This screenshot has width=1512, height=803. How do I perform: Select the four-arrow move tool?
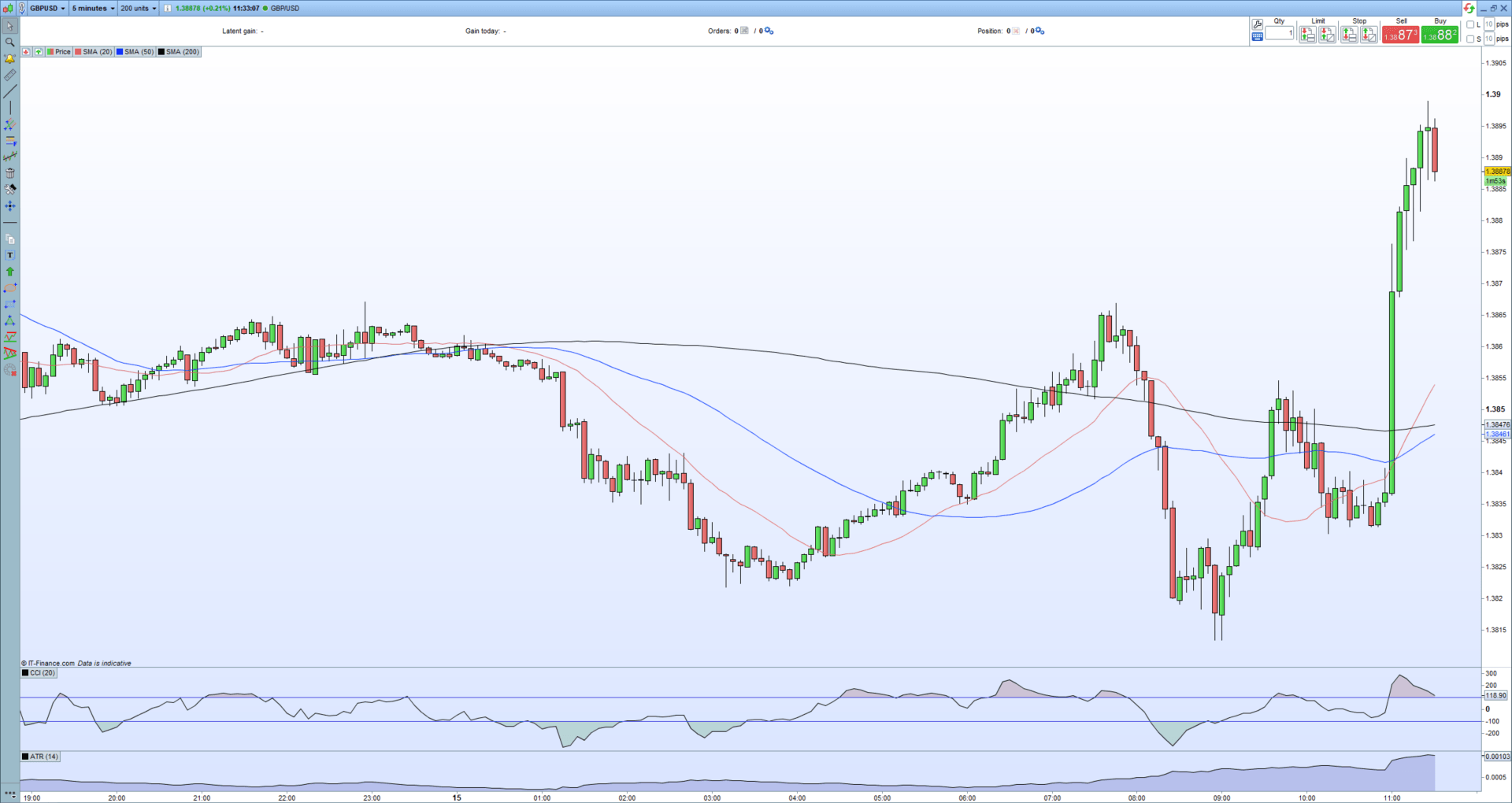click(10, 206)
